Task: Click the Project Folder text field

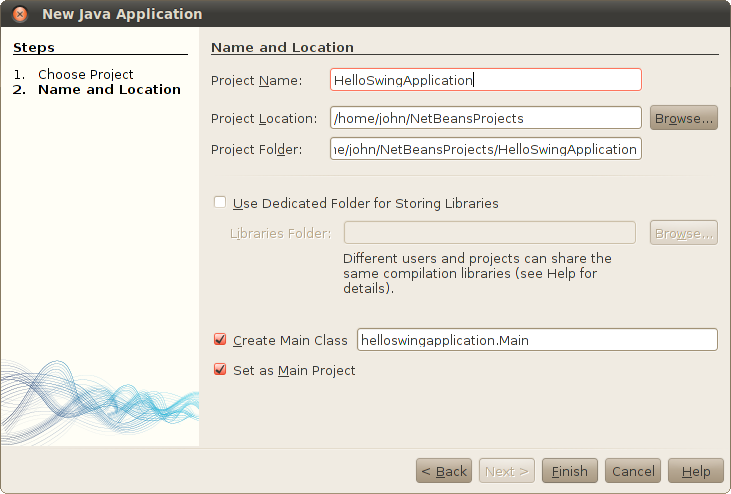Action: point(486,149)
